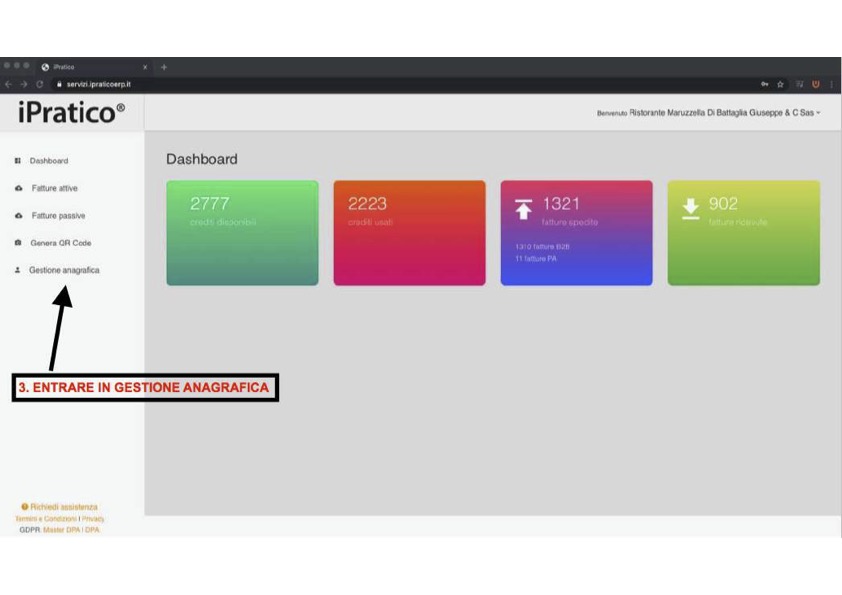
Task: Open a new browser tab
Action: [164, 67]
